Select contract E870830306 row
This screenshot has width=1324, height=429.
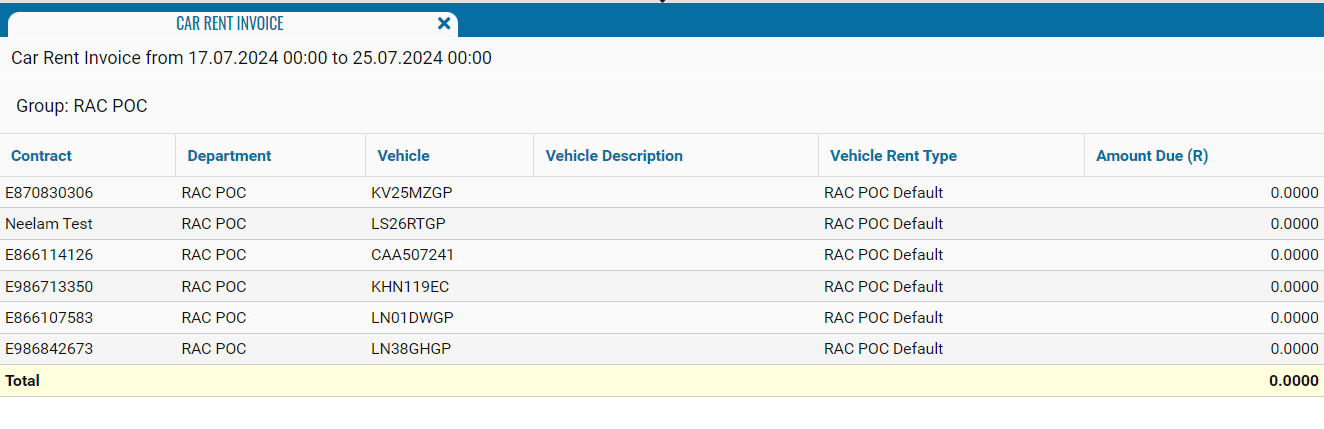point(49,192)
